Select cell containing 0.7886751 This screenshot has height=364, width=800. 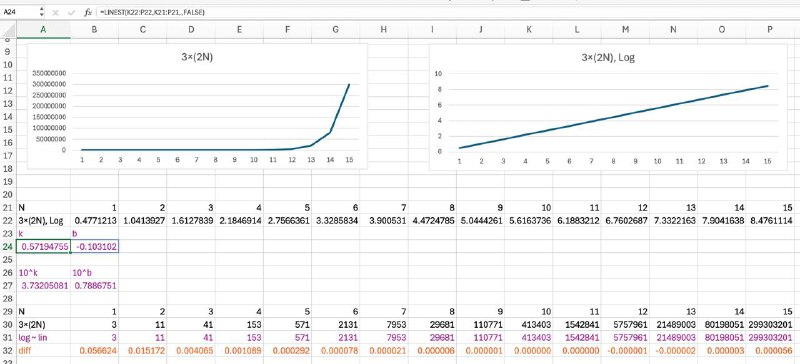pyautogui.click(x=94, y=285)
